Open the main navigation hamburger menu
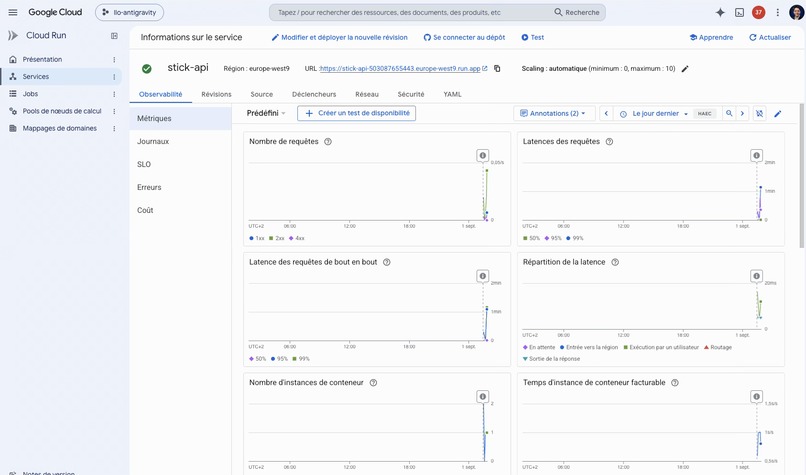The image size is (806, 475). pyautogui.click(x=13, y=12)
